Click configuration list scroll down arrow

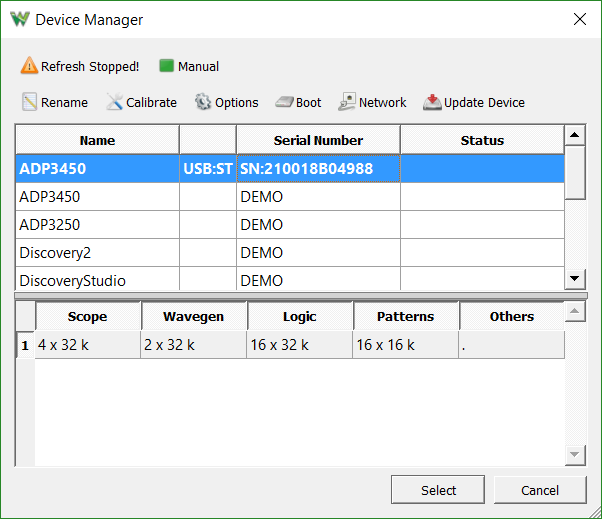pos(575,455)
